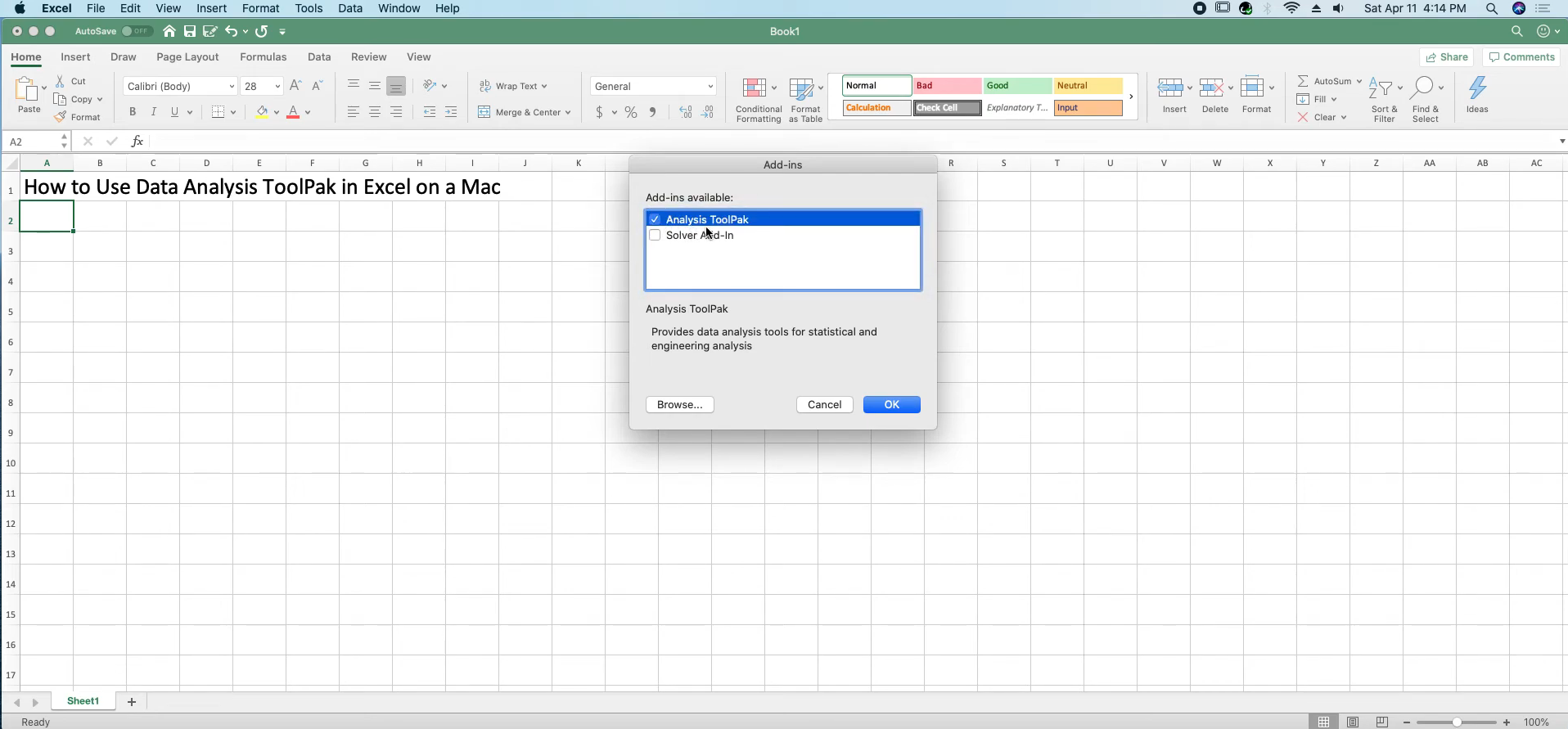Click the Format as Table icon
This screenshot has height=729, width=1568.
(x=801, y=88)
